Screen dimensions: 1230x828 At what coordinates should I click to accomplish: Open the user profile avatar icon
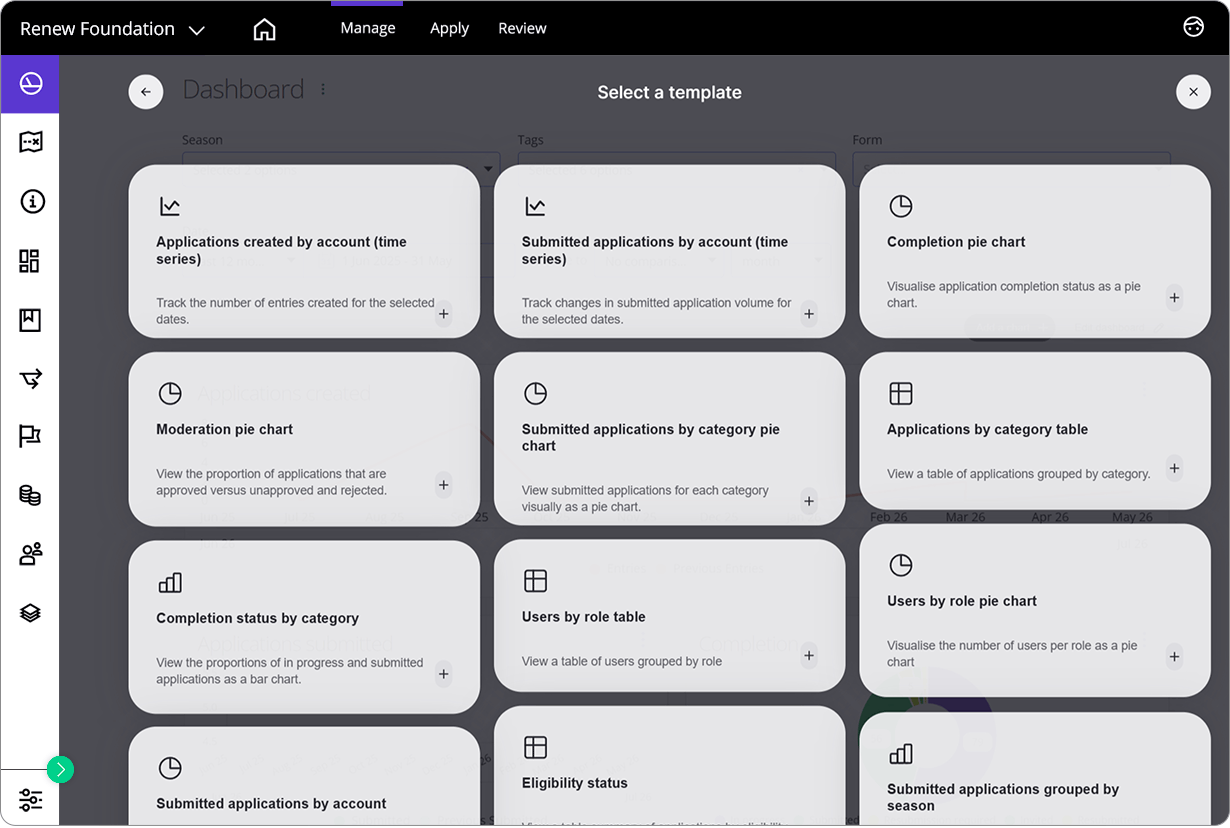(x=1193, y=27)
